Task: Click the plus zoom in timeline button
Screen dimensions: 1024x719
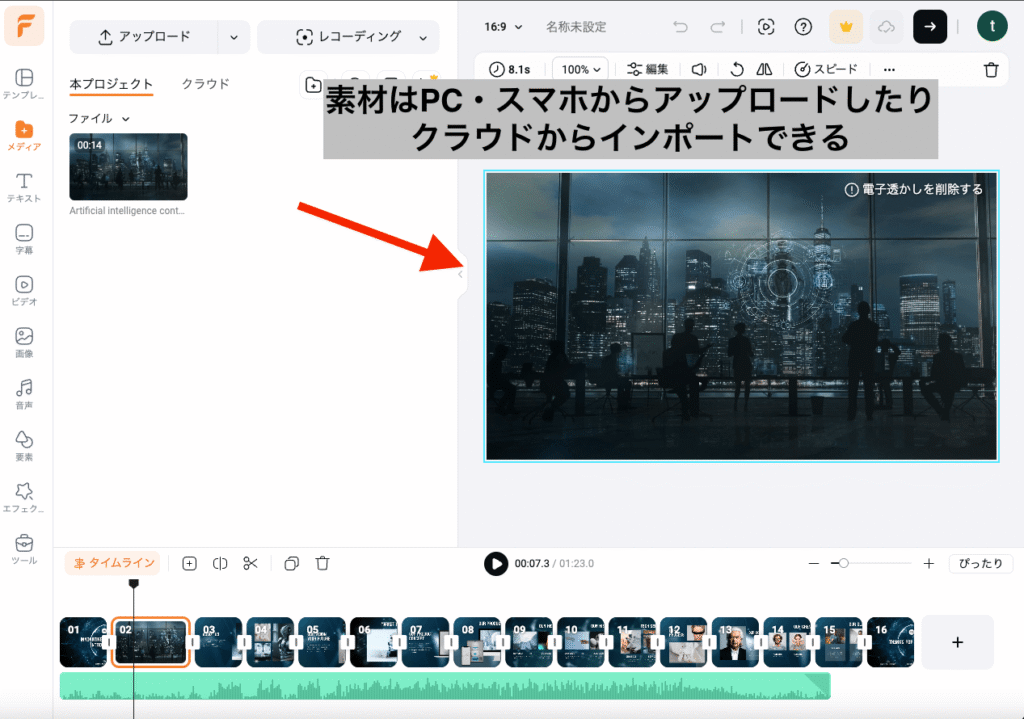Action: click(929, 563)
